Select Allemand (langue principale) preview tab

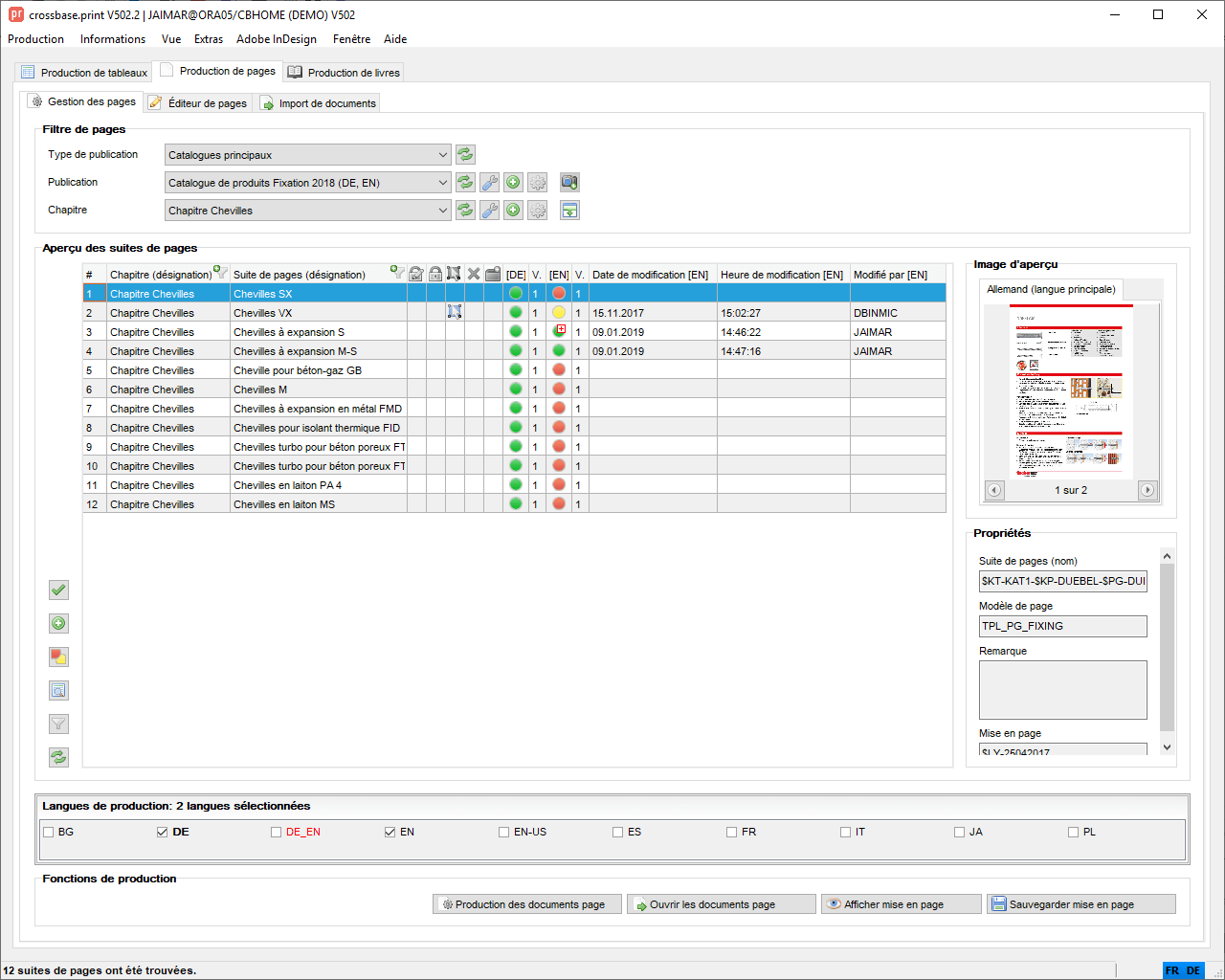coord(1051,289)
